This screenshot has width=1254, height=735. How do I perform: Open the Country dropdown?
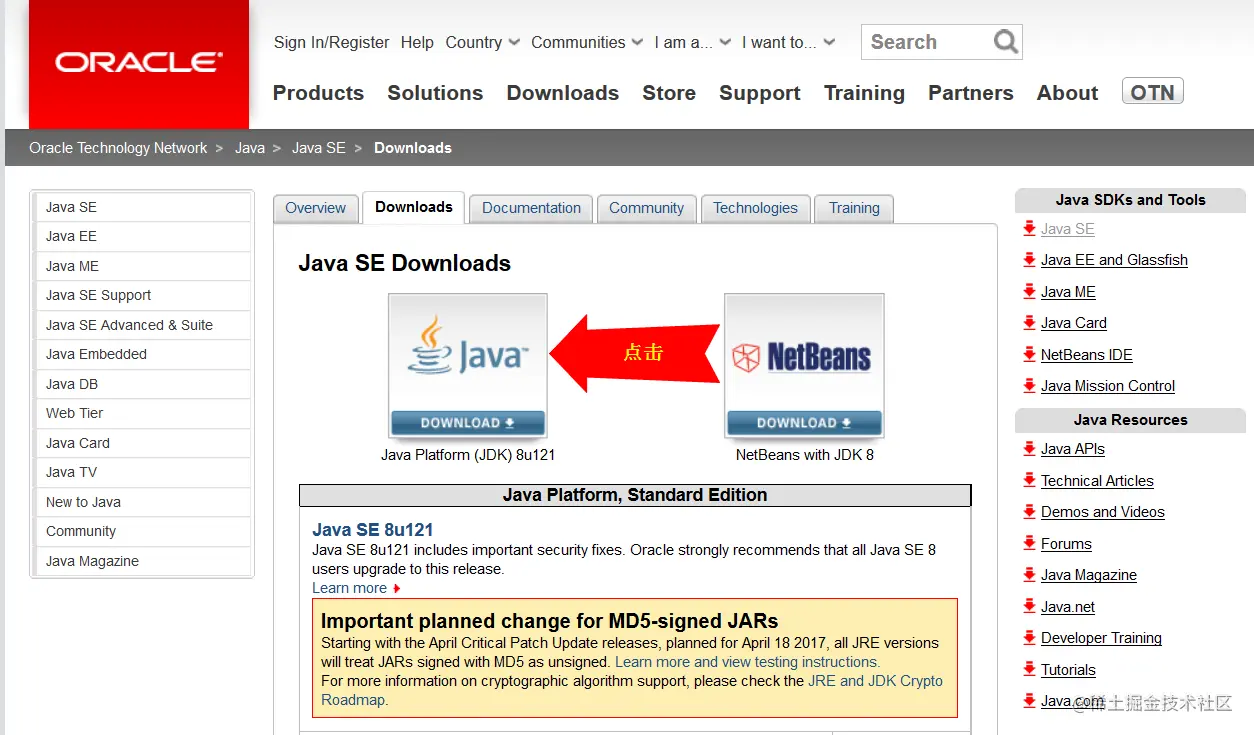pyautogui.click(x=483, y=42)
